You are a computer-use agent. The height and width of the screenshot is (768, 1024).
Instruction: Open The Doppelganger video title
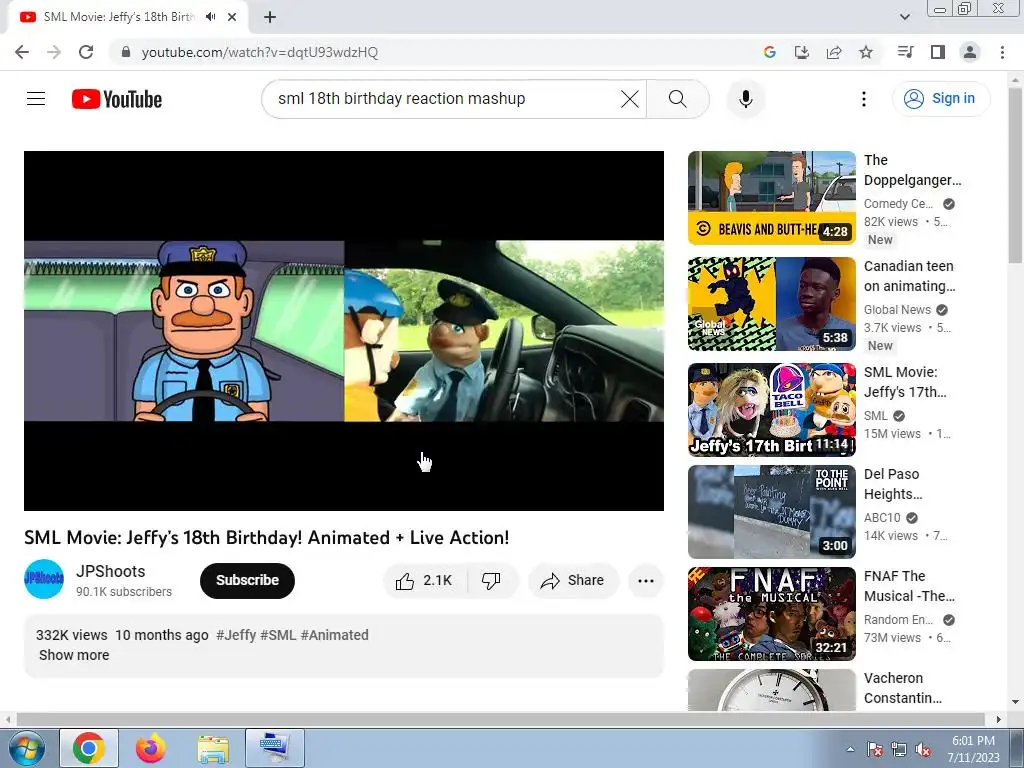[x=912, y=170]
